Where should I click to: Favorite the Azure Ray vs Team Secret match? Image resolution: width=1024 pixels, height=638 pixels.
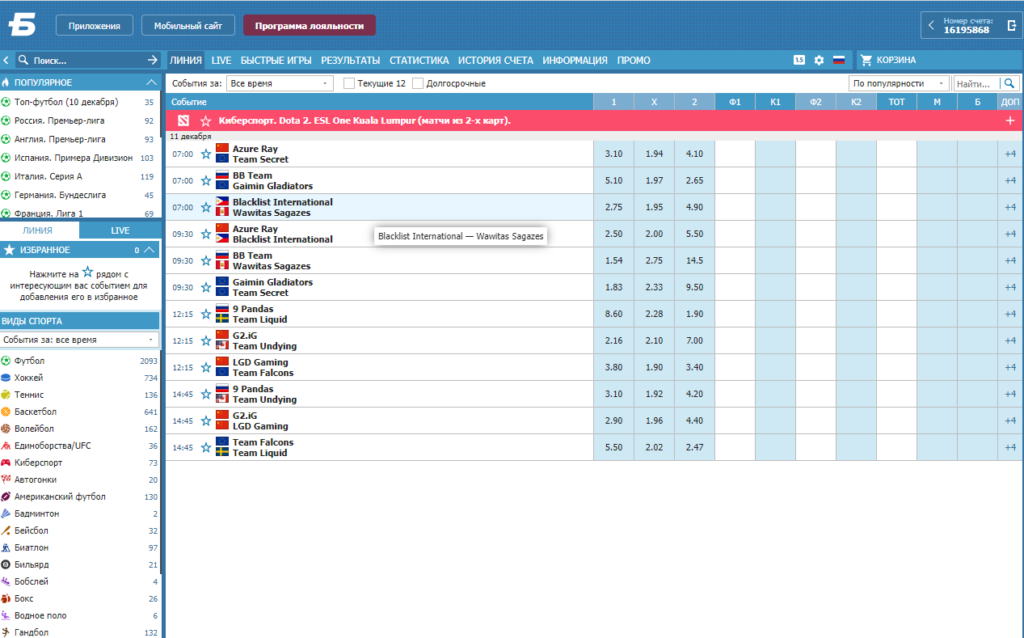(x=206, y=154)
